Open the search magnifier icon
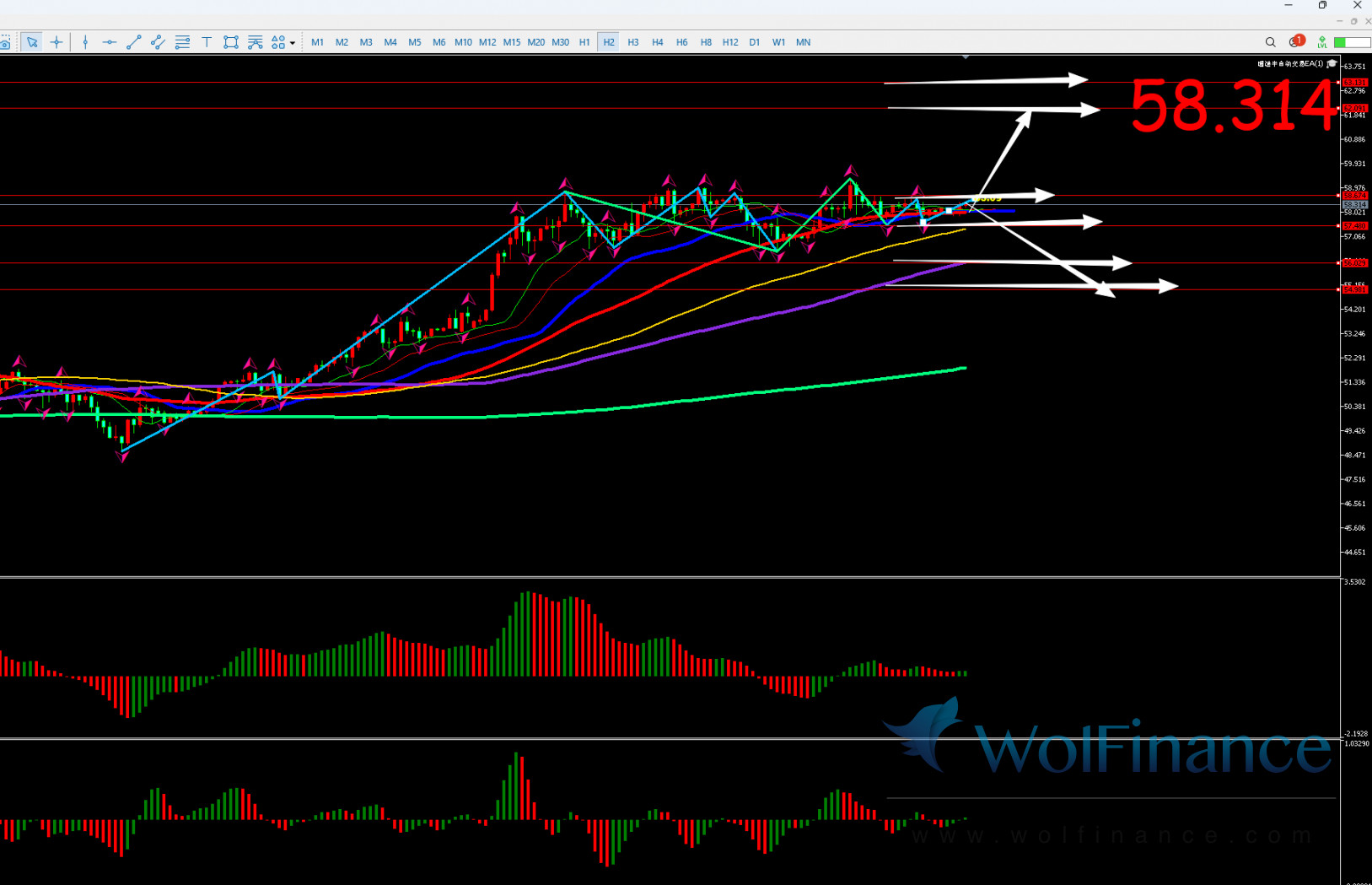 coord(1270,42)
